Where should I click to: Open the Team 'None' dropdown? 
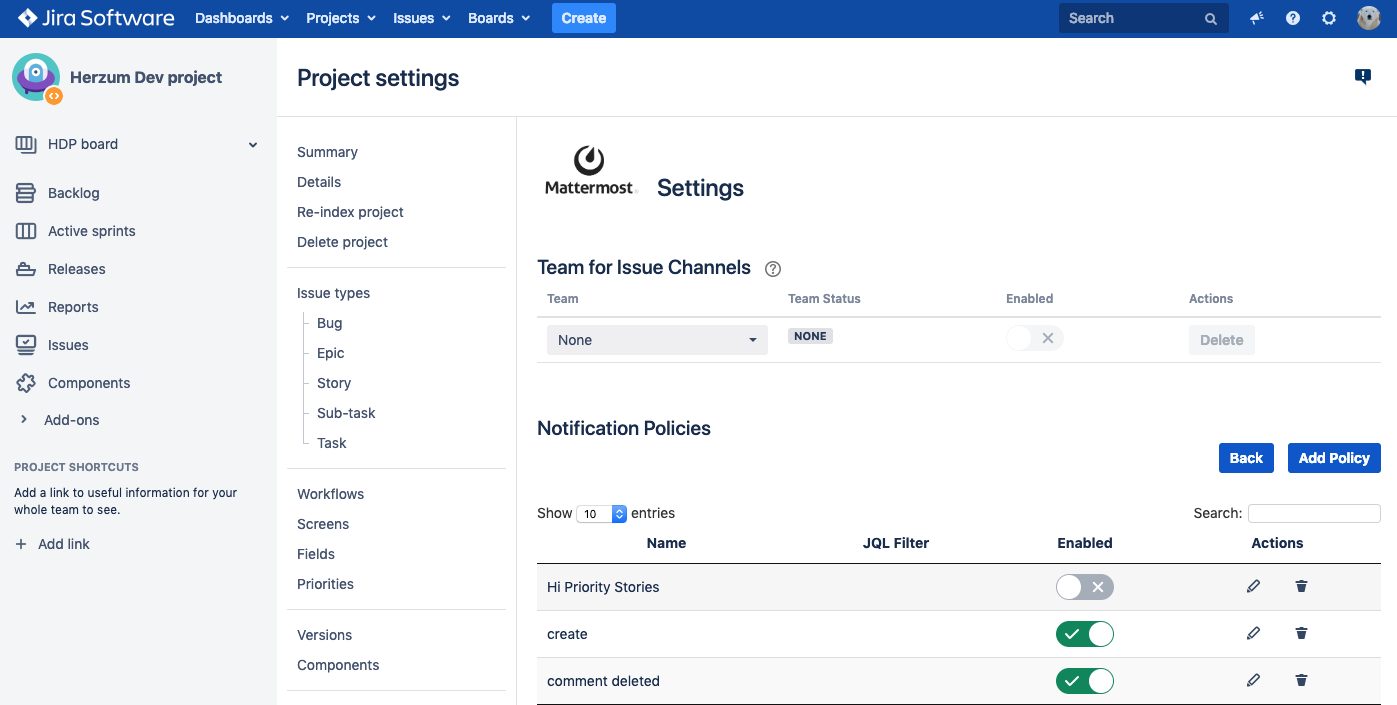coord(657,340)
